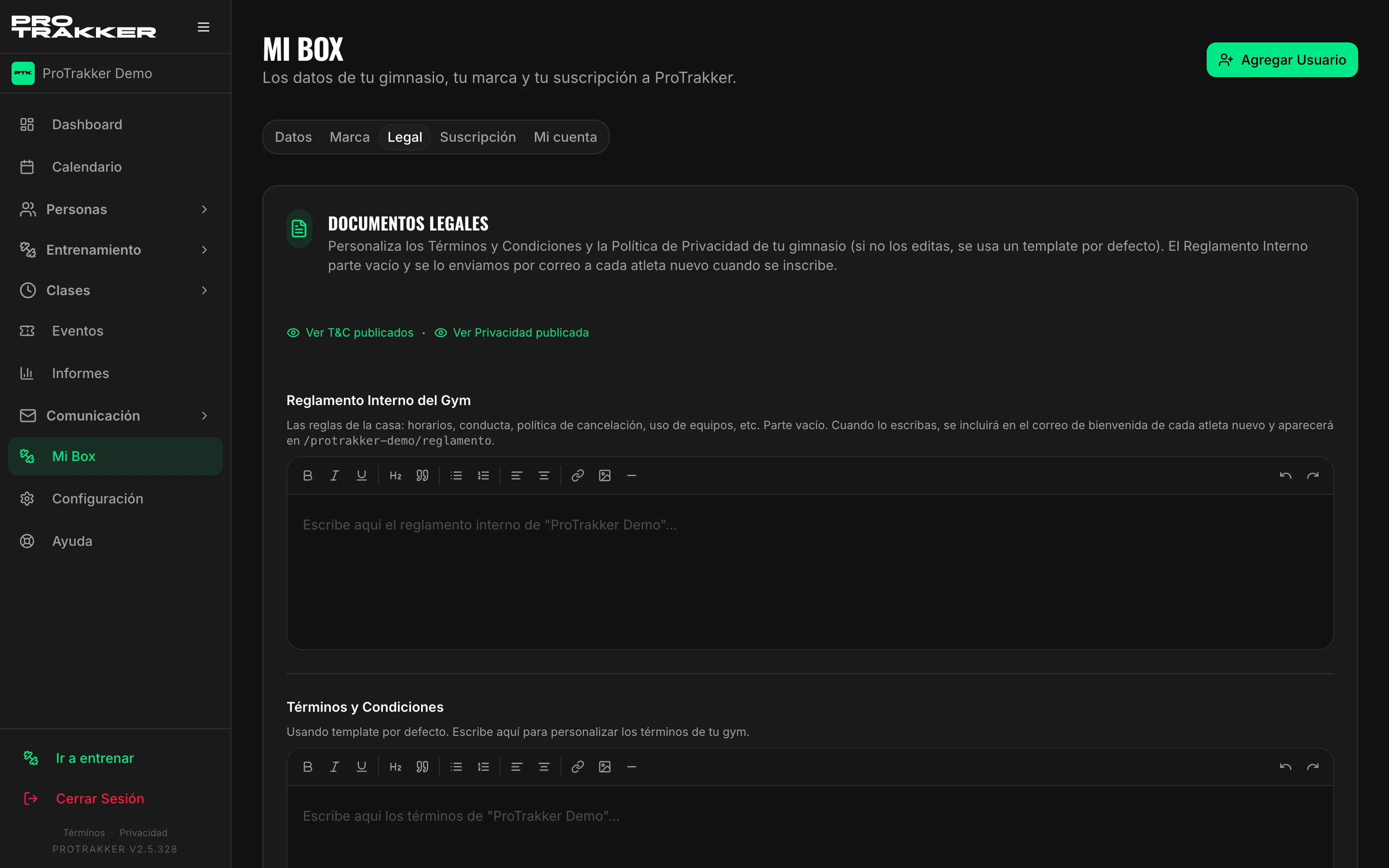The height and width of the screenshot is (868, 1389).
Task: Open the Ver Privacidad publicada link
Action: [511, 332]
